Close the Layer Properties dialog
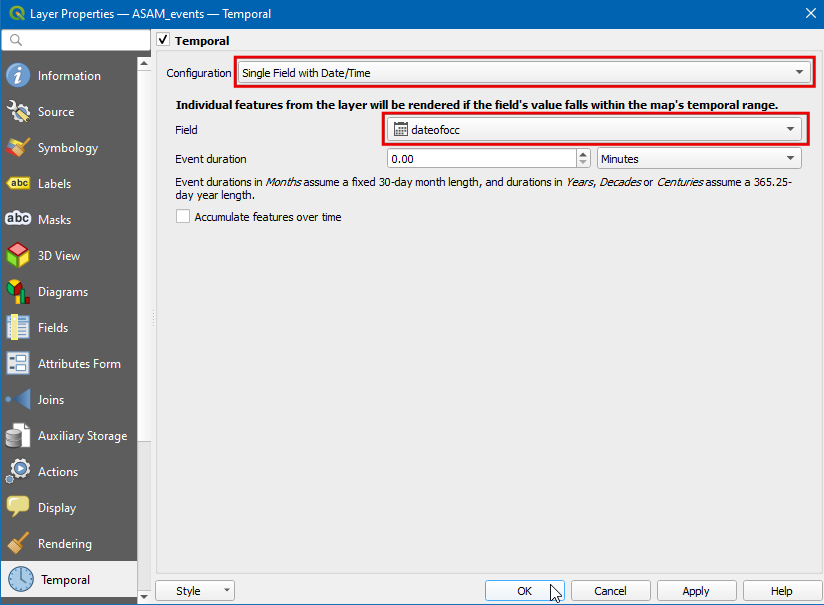Image resolution: width=824 pixels, height=605 pixels. pos(810,13)
